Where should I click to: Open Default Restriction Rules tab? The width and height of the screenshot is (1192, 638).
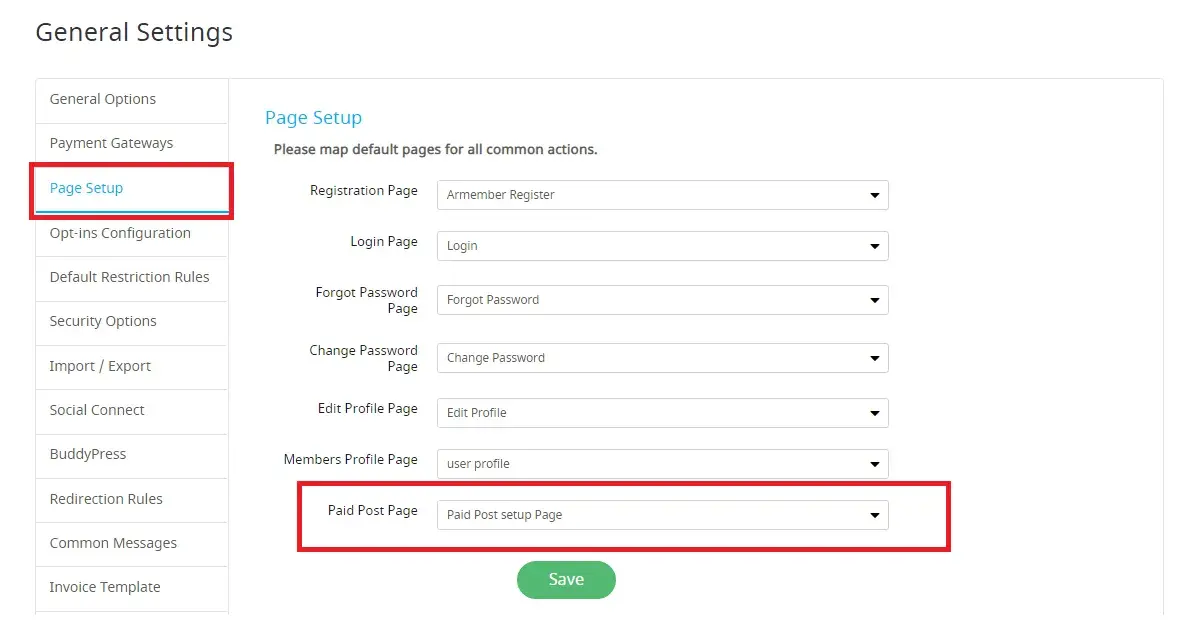(130, 277)
